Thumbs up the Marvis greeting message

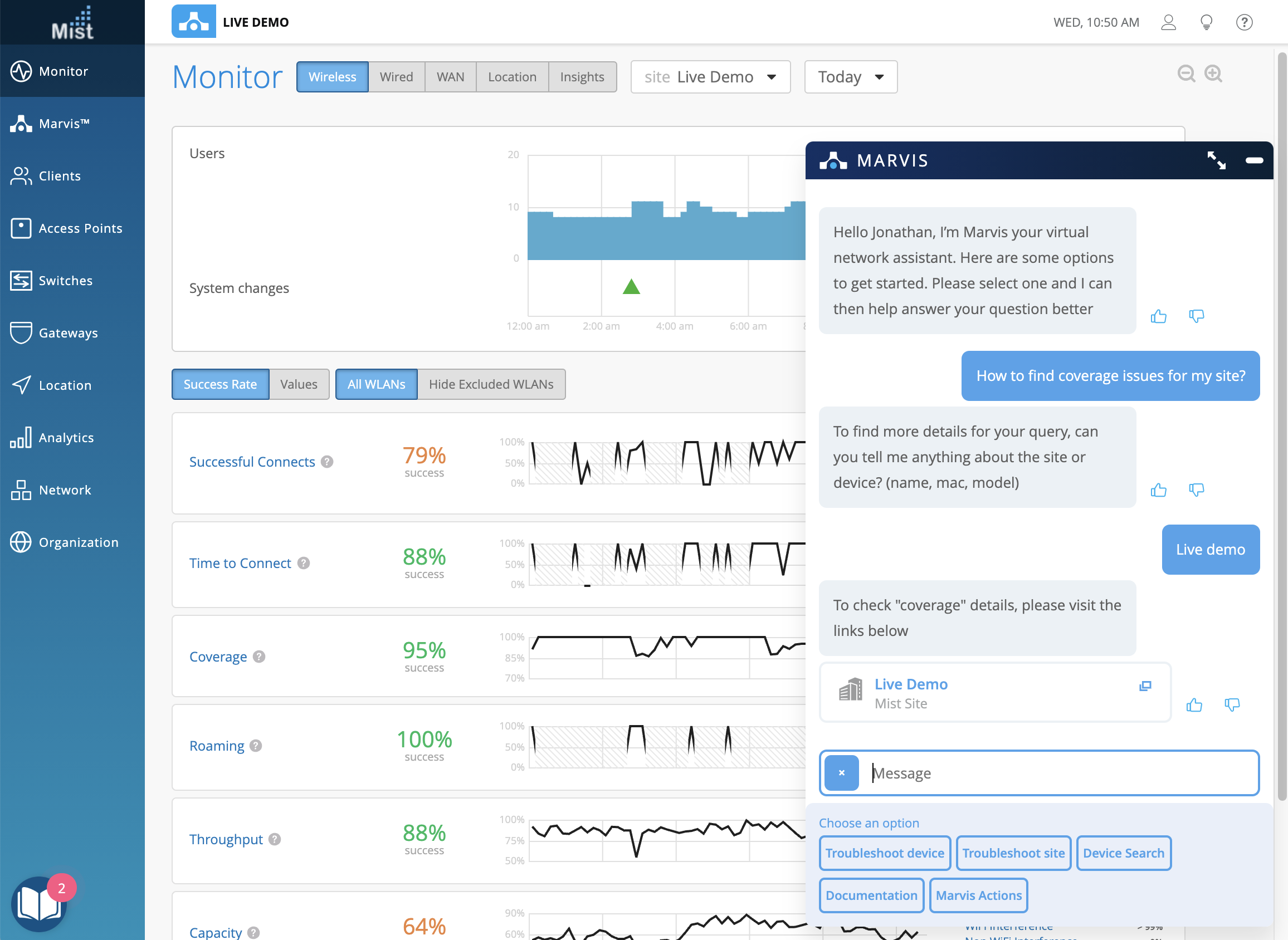[1158, 316]
